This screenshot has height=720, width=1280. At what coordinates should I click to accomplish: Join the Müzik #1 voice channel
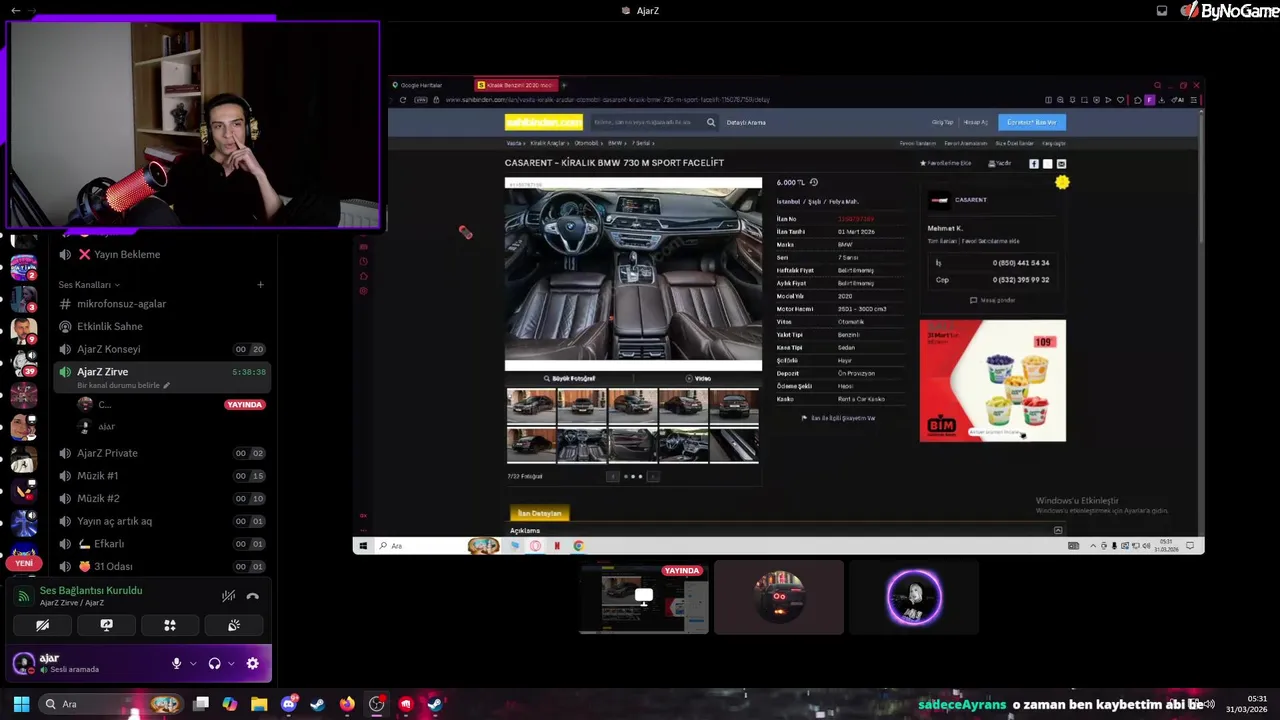(x=162, y=476)
